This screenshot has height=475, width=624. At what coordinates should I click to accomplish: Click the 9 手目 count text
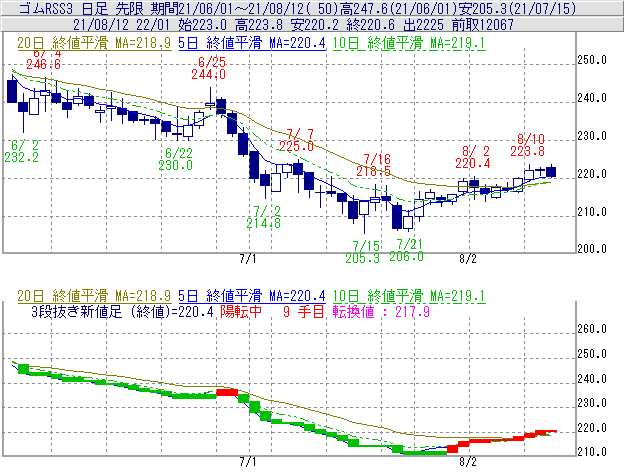[x=304, y=311]
